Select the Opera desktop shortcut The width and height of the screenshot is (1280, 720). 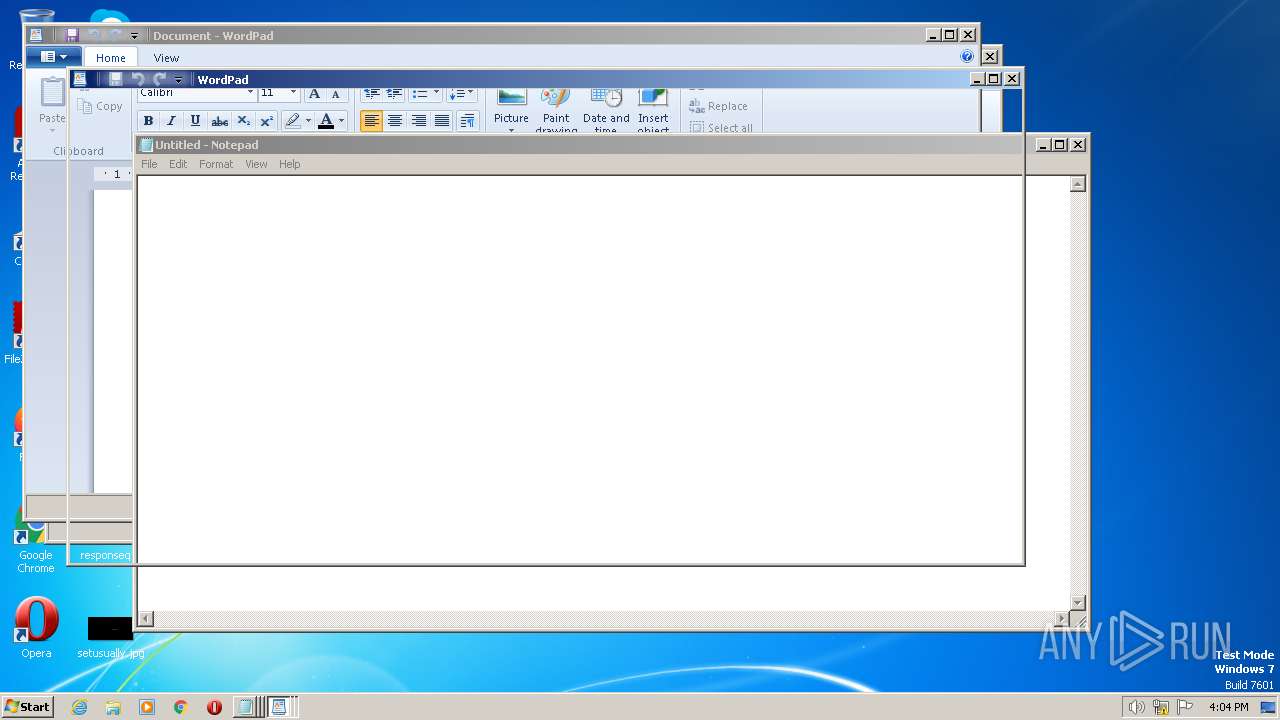(x=36, y=629)
